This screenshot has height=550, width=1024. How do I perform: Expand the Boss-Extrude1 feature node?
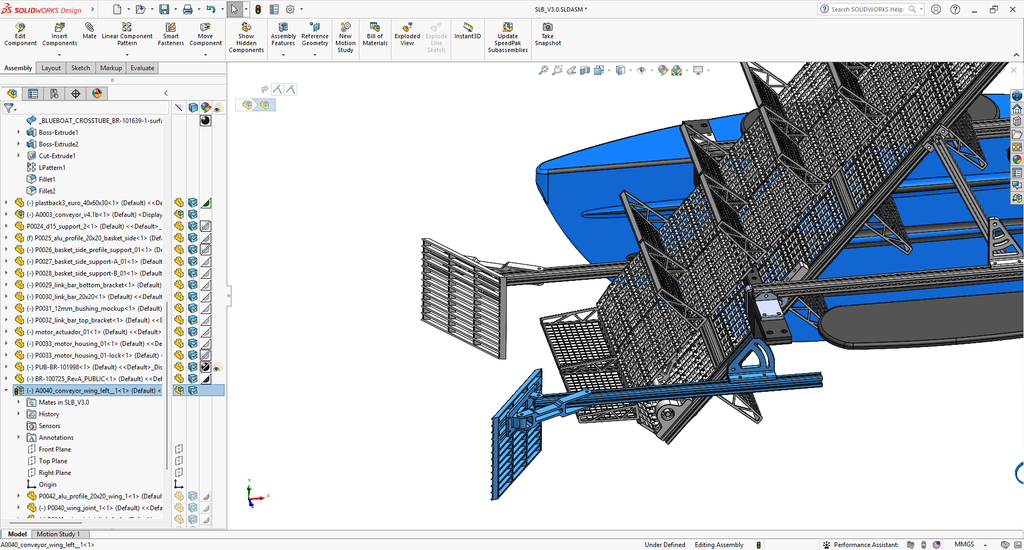pos(18,132)
